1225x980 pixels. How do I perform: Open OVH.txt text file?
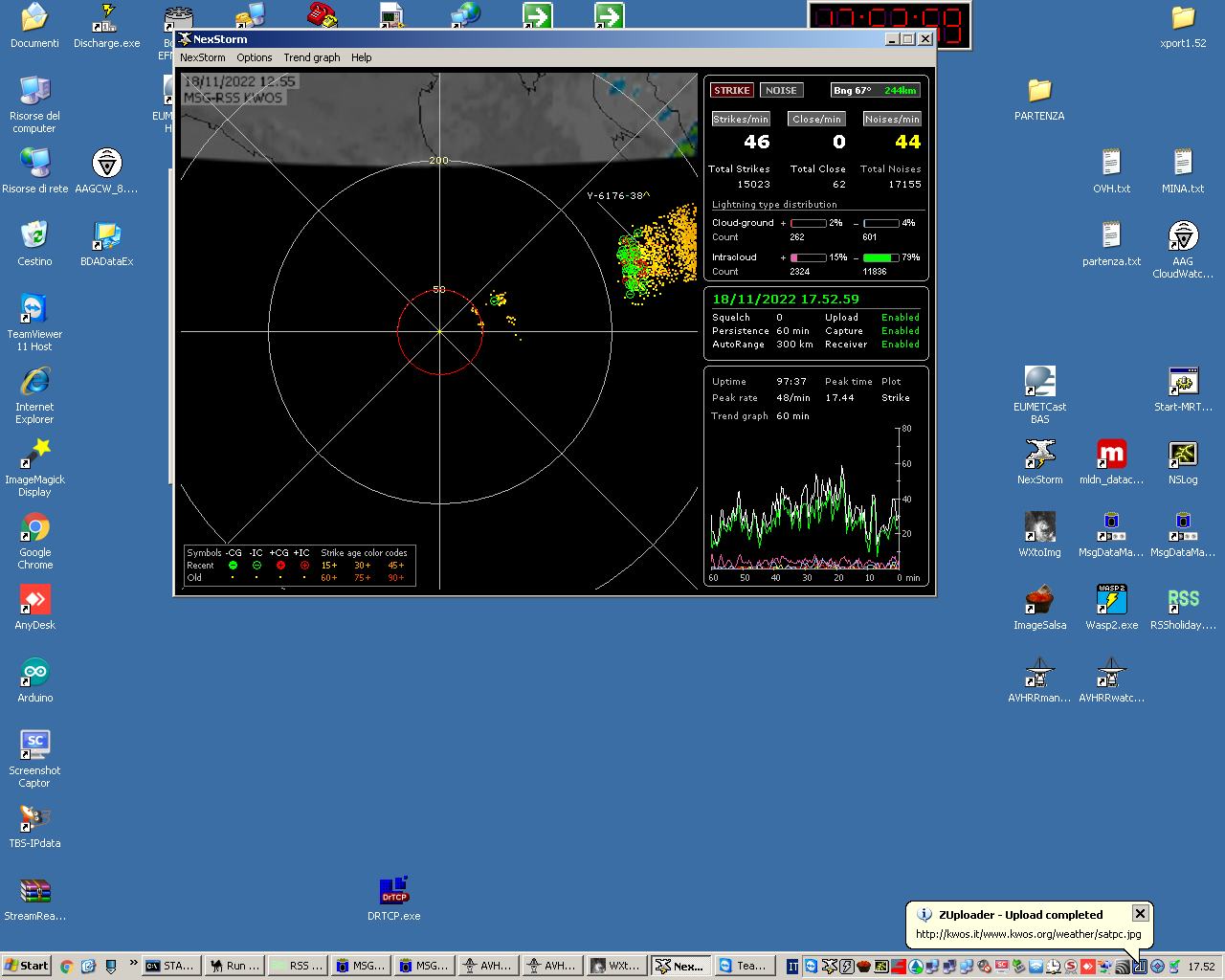pos(1111,171)
